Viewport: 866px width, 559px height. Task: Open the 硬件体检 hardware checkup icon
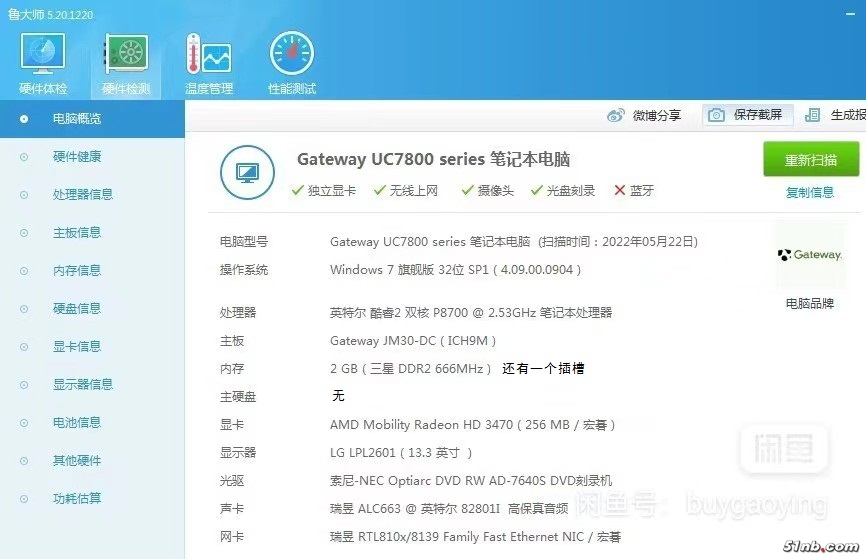coord(42,56)
